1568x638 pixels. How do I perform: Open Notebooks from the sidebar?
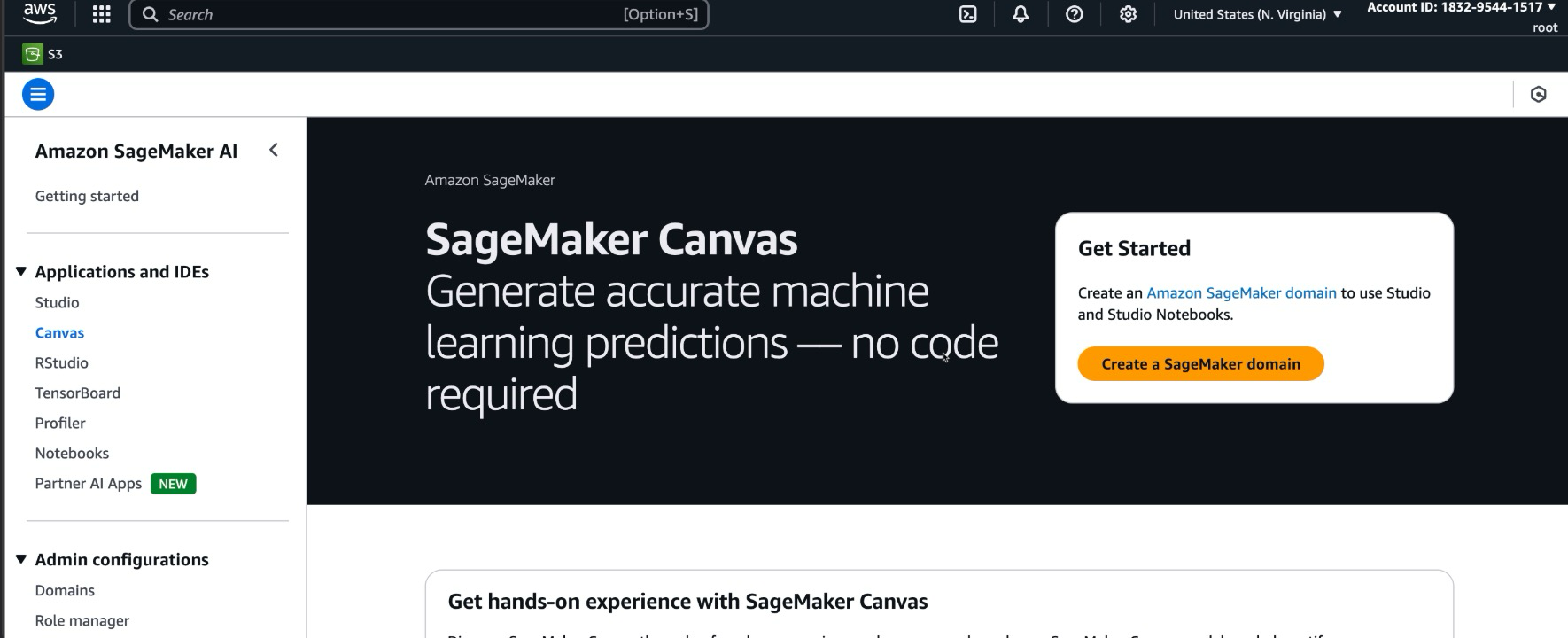tap(72, 453)
